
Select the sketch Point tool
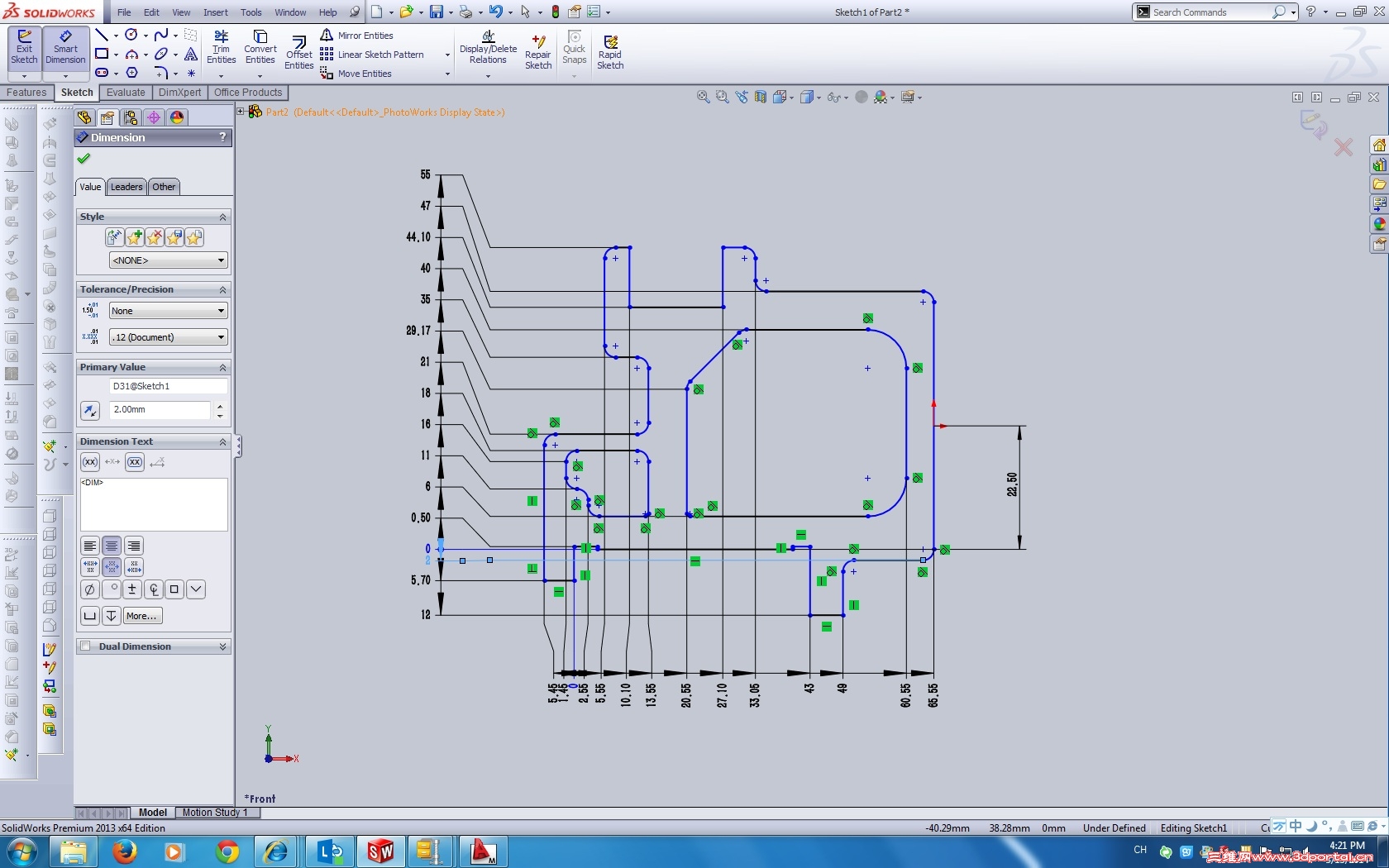coord(191,73)
